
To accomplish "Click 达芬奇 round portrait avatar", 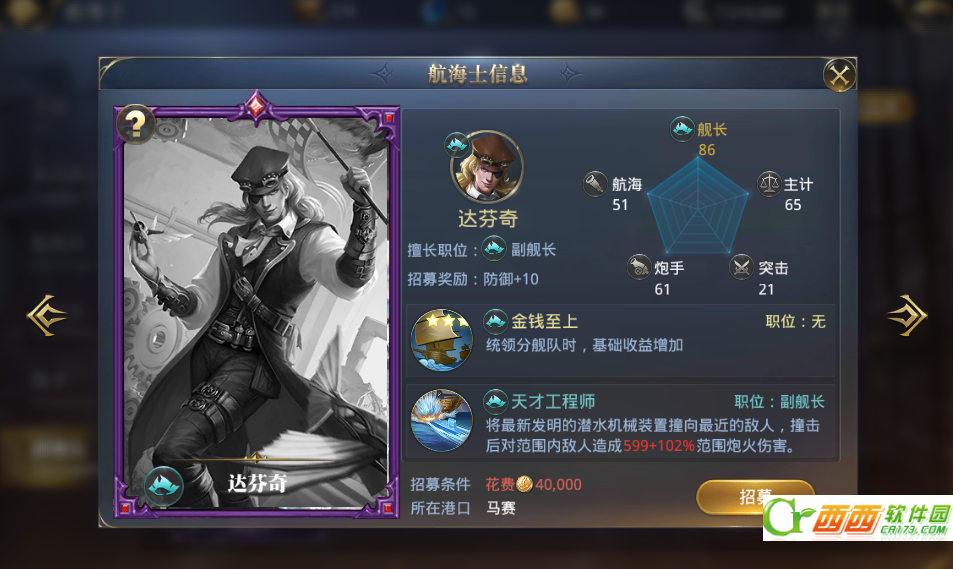I will [x=486, y=167].
